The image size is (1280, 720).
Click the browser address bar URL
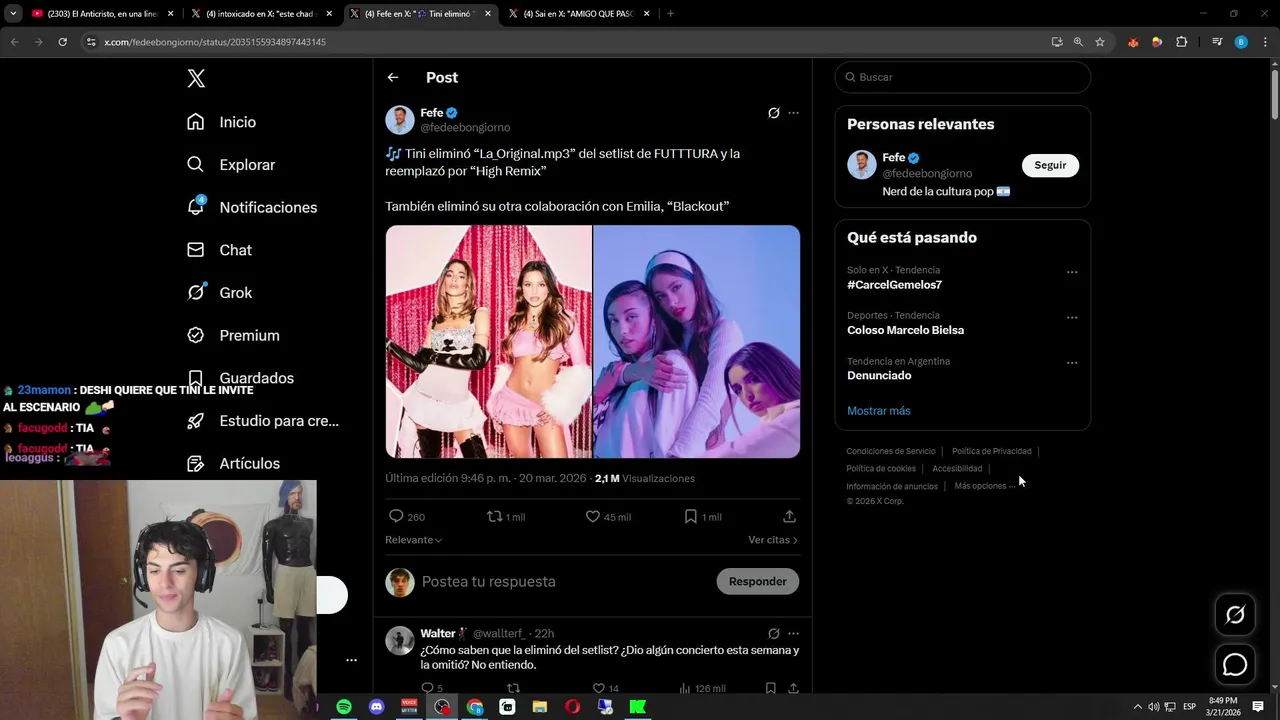pyautogui.click(x=215, y=42)
